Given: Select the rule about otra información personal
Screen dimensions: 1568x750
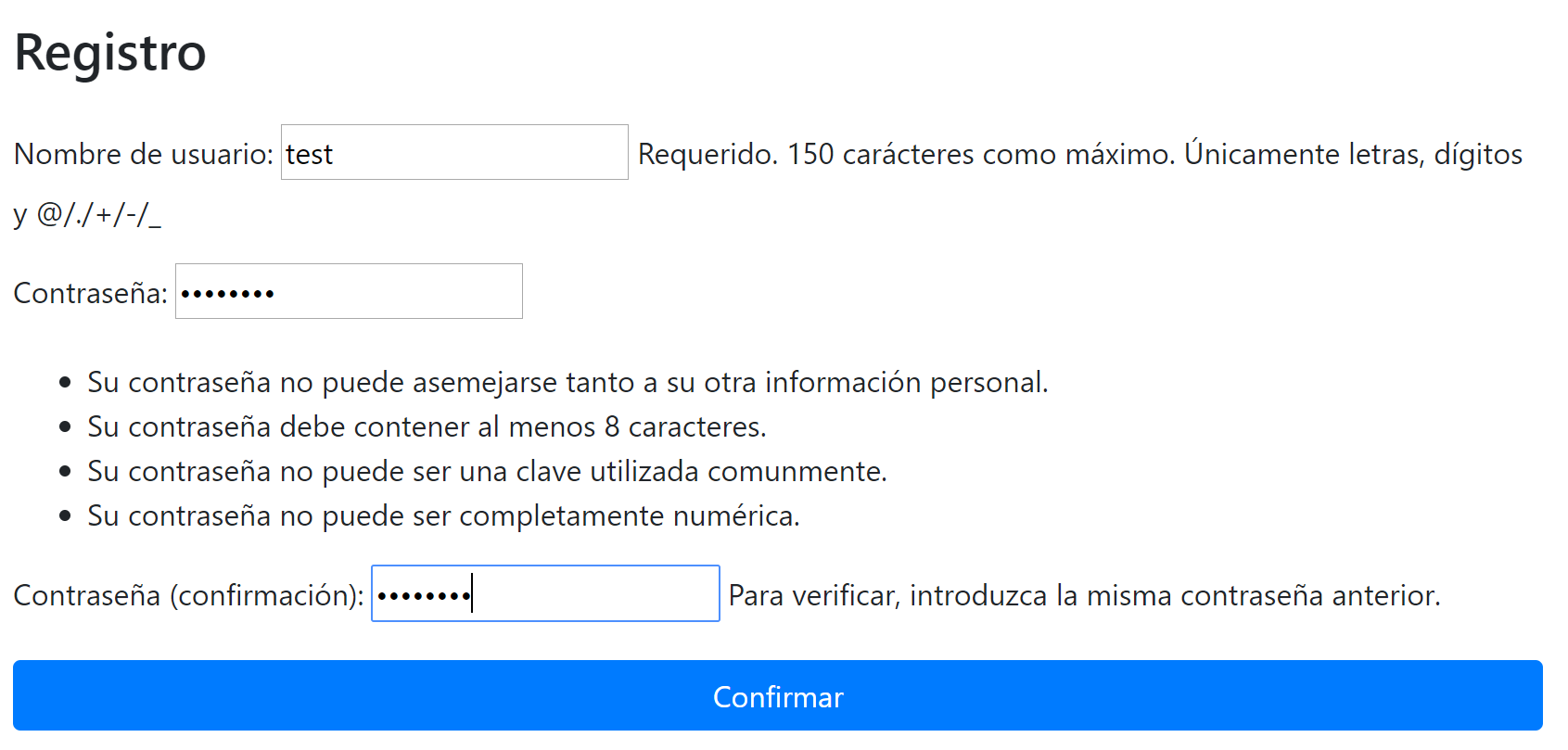Looking at the screenshot, I should pyautogui.click(x=567, y=382).
